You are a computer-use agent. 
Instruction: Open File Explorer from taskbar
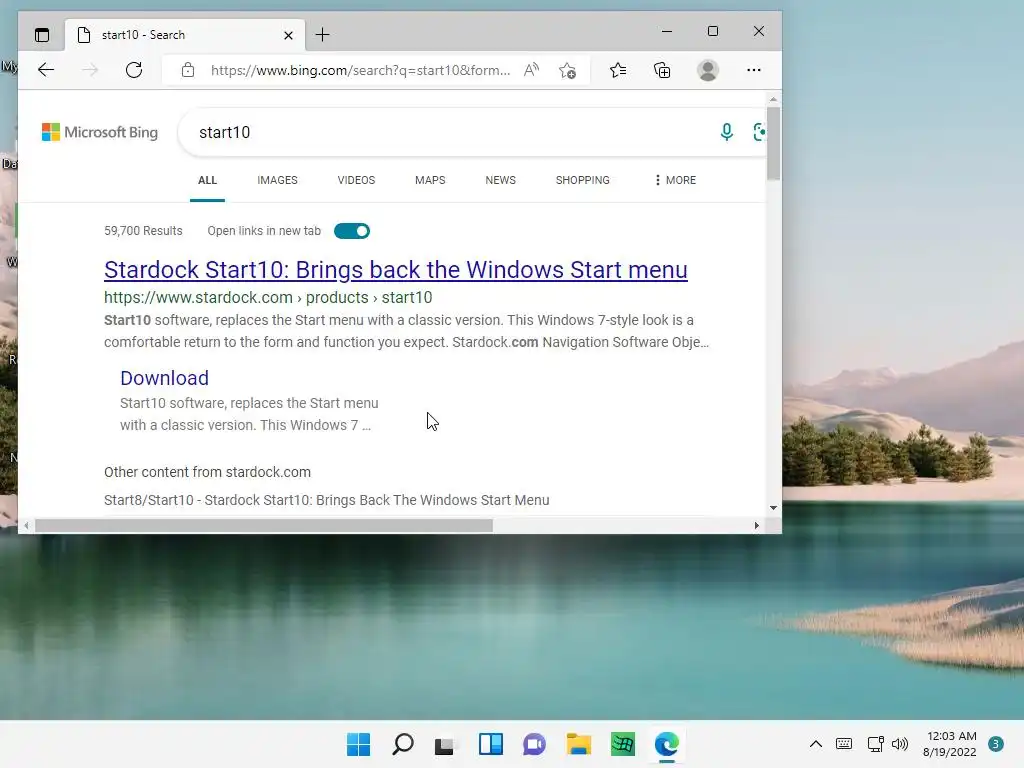coord(579,744)
